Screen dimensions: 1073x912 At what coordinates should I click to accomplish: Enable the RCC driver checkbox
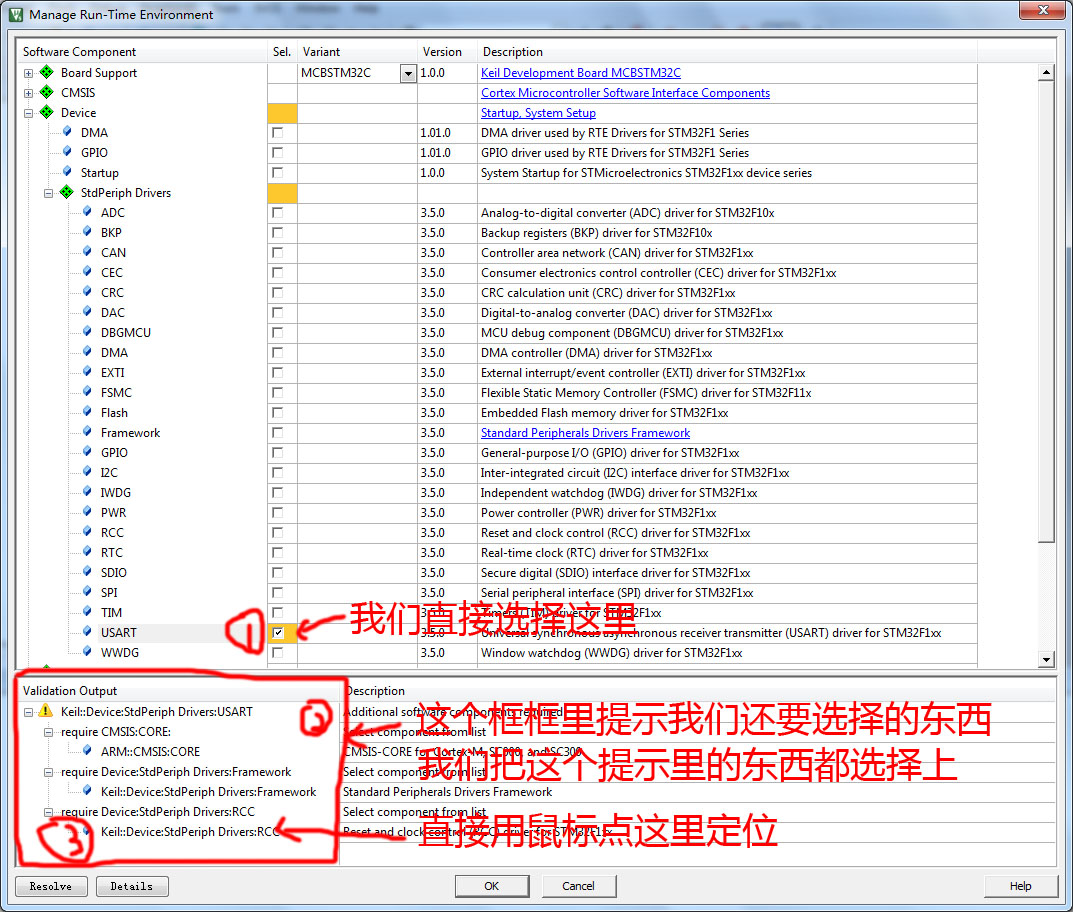[277, 532]
